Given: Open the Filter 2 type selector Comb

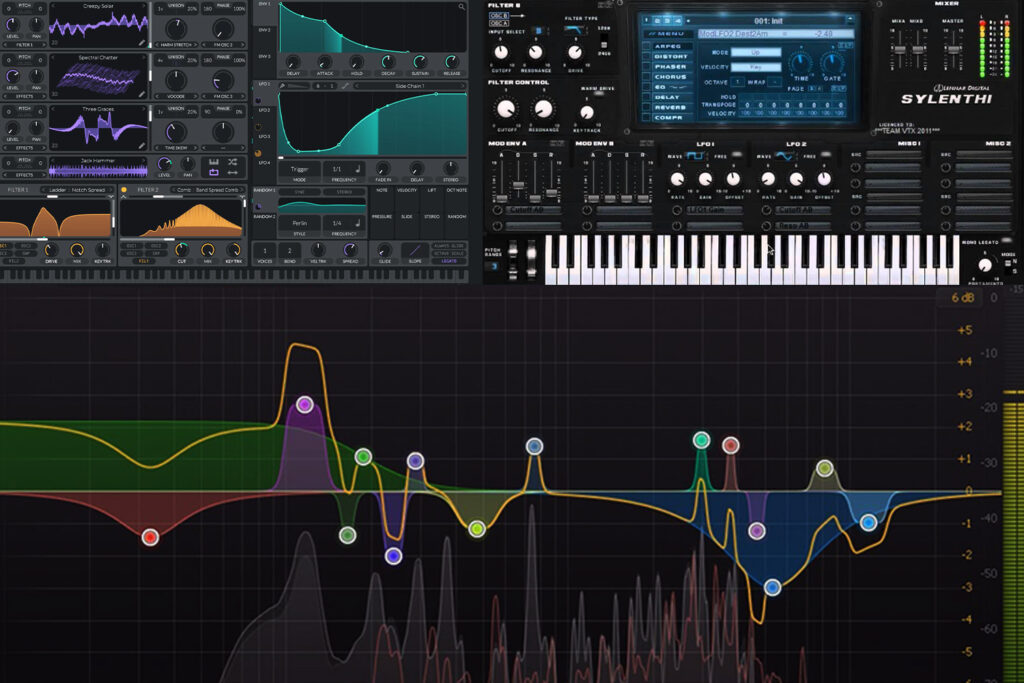Looking at the screenshot, I should [x=207, y=190].
